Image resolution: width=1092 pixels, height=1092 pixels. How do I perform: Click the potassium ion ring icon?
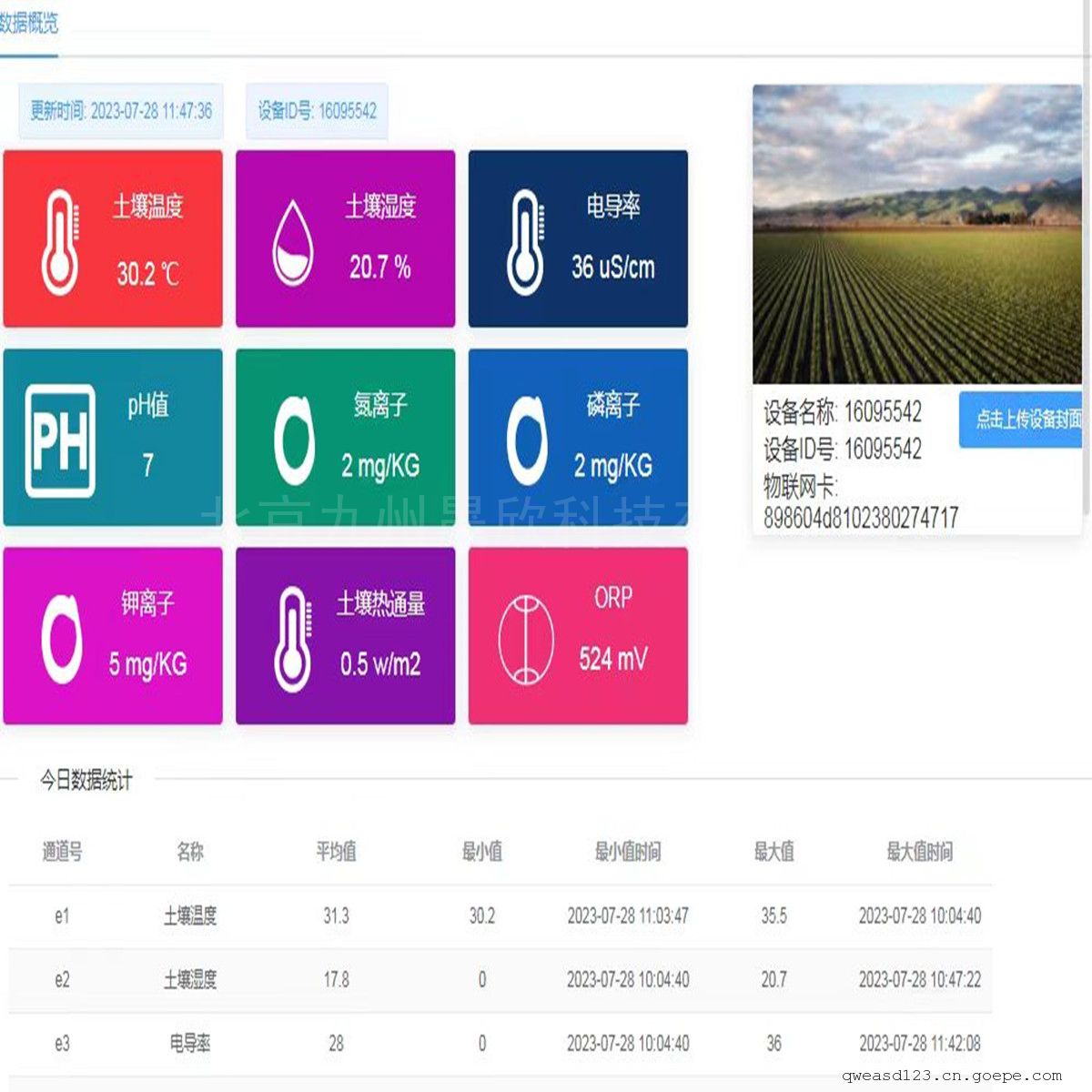tap(61, 639)
